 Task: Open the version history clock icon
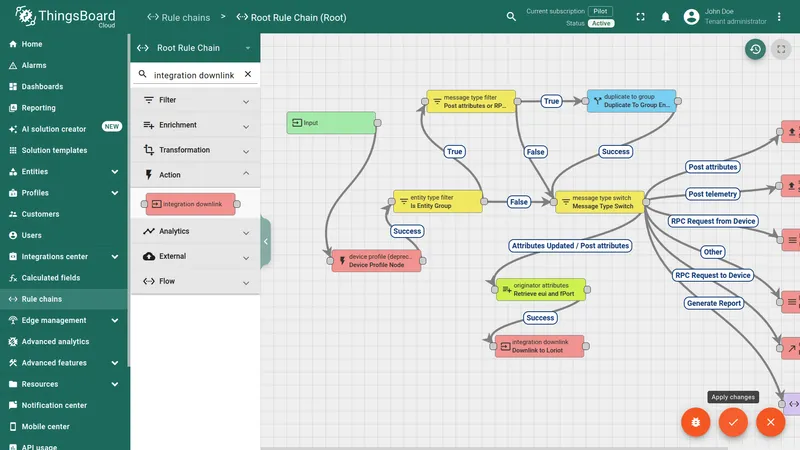[x=755, y=49]
